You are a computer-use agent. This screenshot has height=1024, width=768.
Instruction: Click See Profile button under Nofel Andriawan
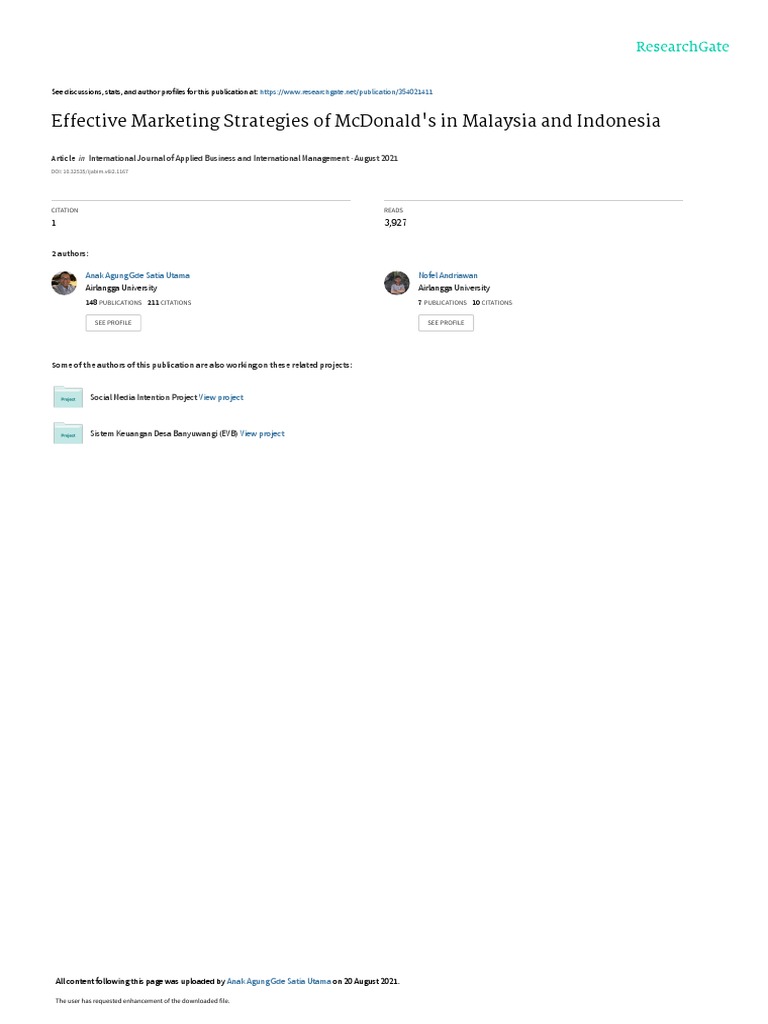446,323
